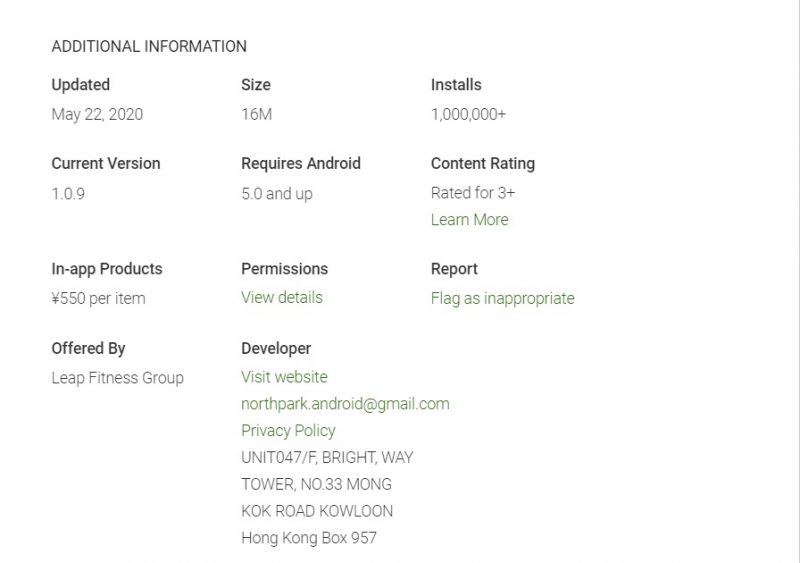800x563 pixels.
Task: Click the May 22, 2020 update date
Action: pyautogui.click(x=97, y=114)
